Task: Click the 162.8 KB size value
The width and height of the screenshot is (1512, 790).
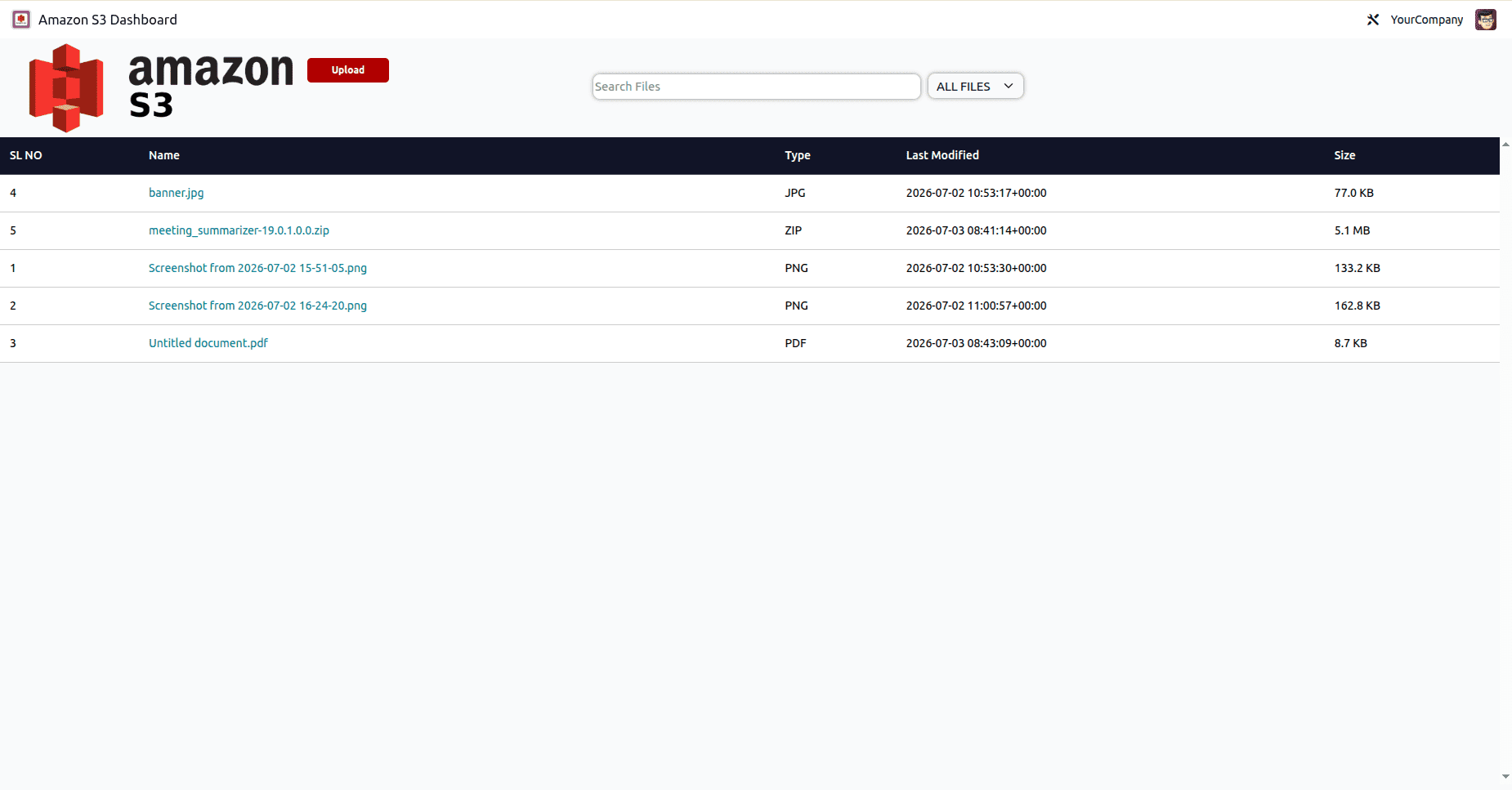Action: tap(1358, 306)
